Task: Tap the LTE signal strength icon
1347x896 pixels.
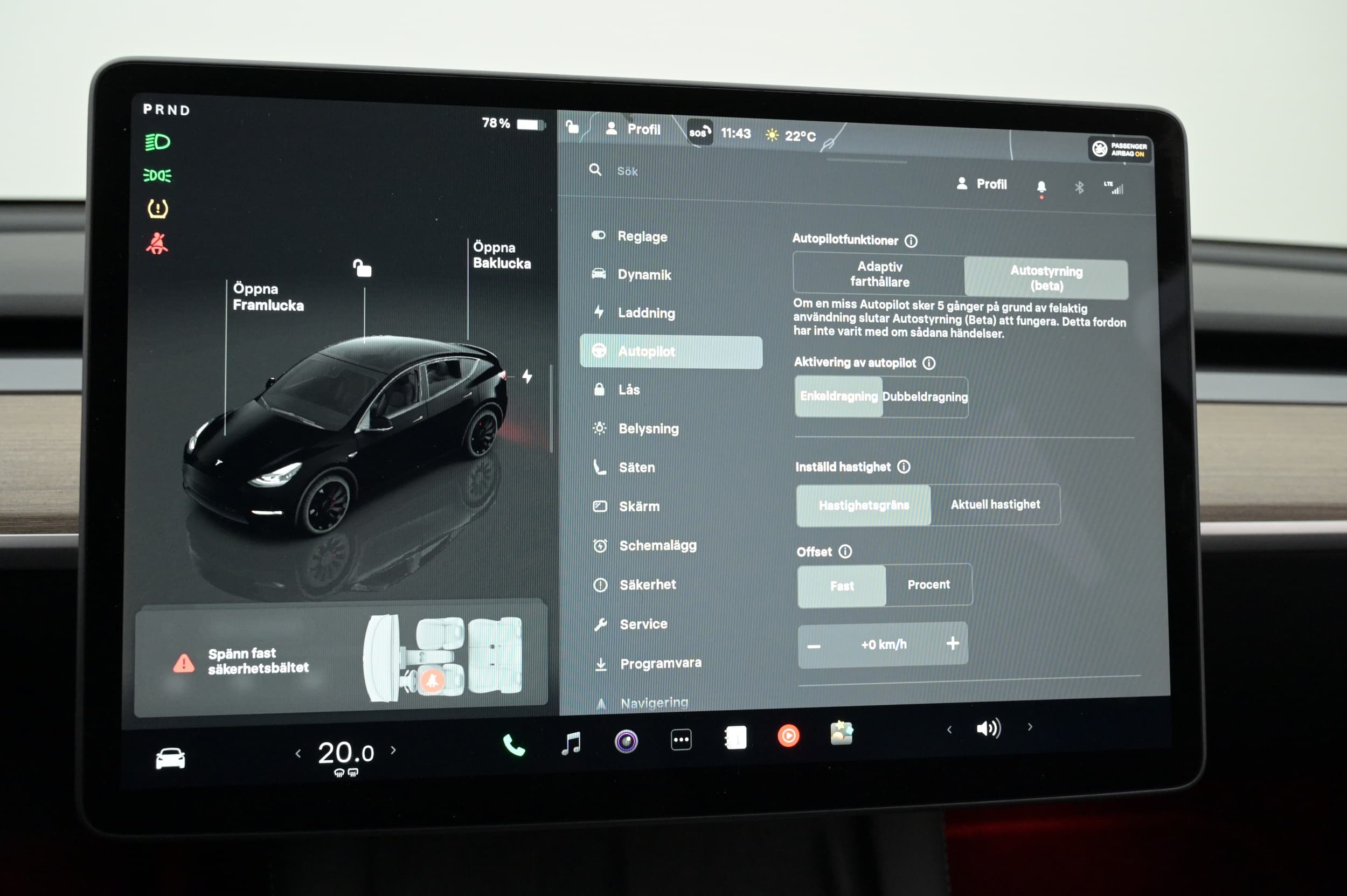Action: tap(1113, 187)
